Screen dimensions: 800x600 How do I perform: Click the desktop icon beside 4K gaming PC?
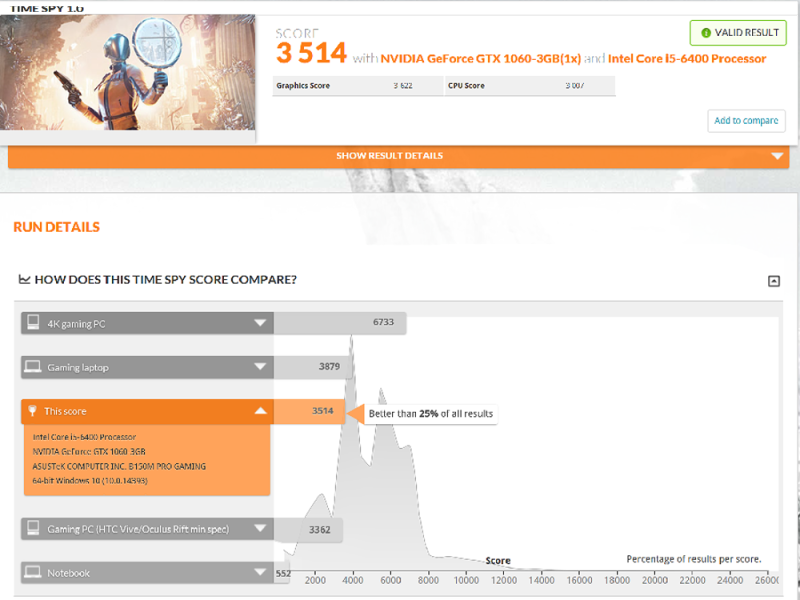[x=33, y=322]
